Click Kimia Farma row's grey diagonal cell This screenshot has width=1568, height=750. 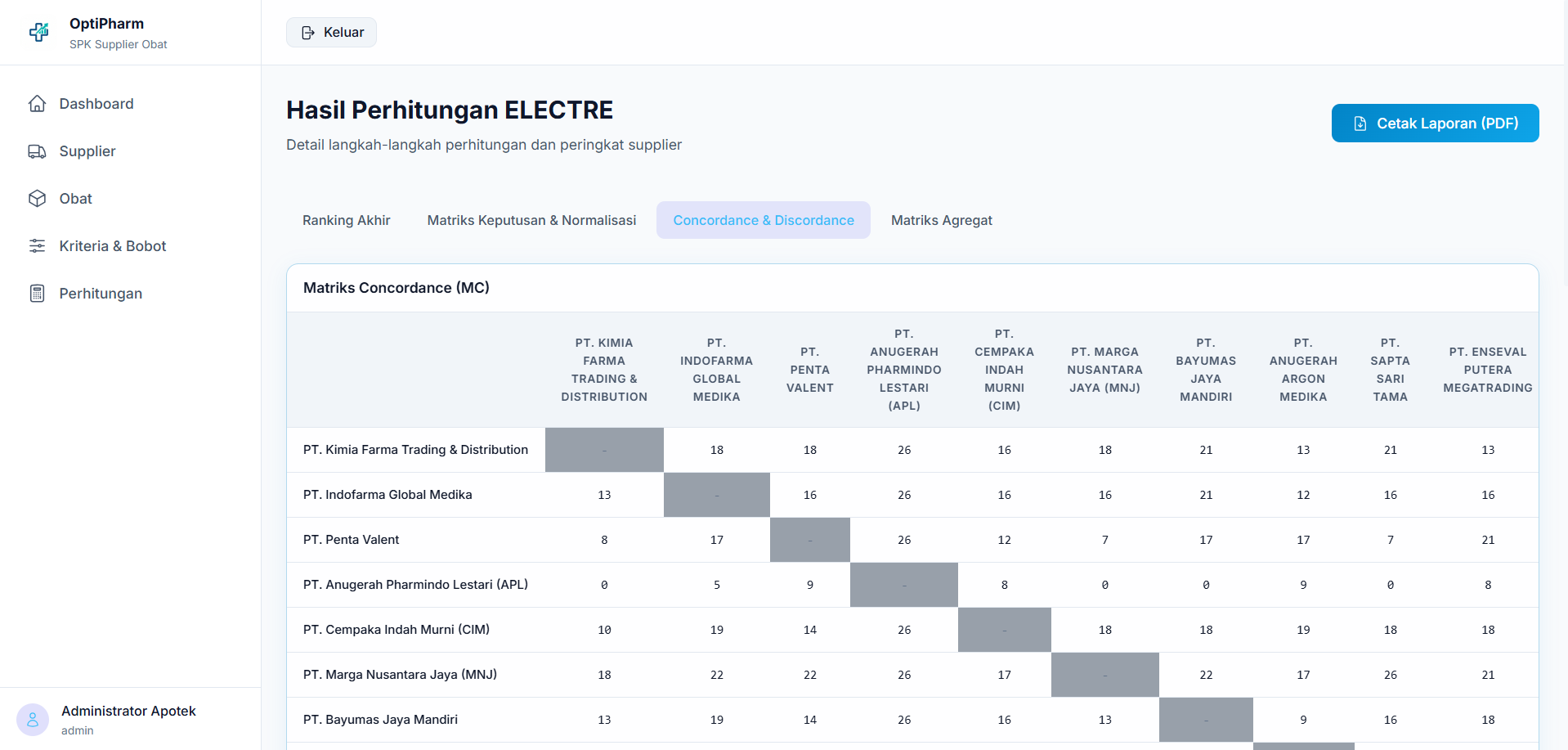[604, 450]
